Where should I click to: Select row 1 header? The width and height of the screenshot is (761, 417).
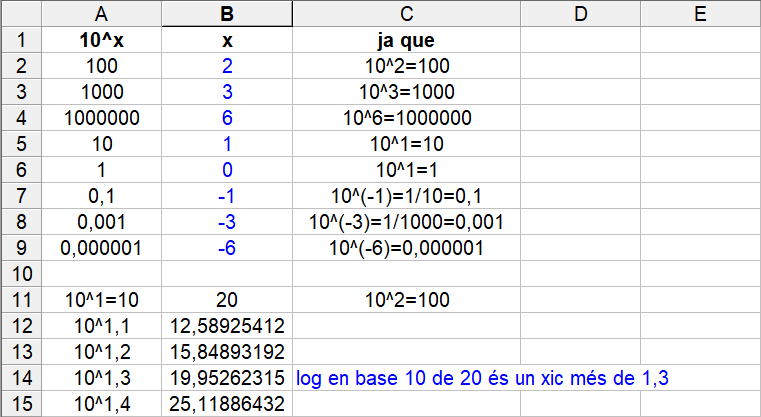[x=21, y=41]
